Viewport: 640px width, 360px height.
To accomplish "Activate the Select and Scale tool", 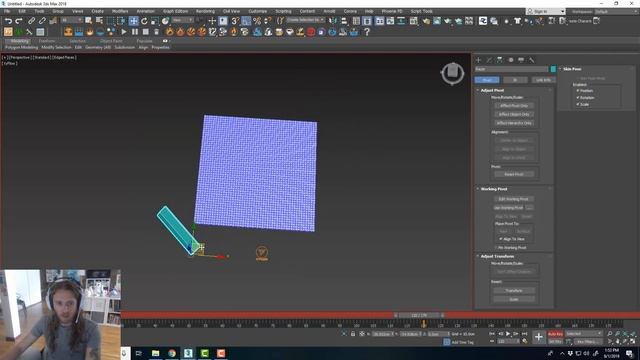I will (x=155, y=21).
